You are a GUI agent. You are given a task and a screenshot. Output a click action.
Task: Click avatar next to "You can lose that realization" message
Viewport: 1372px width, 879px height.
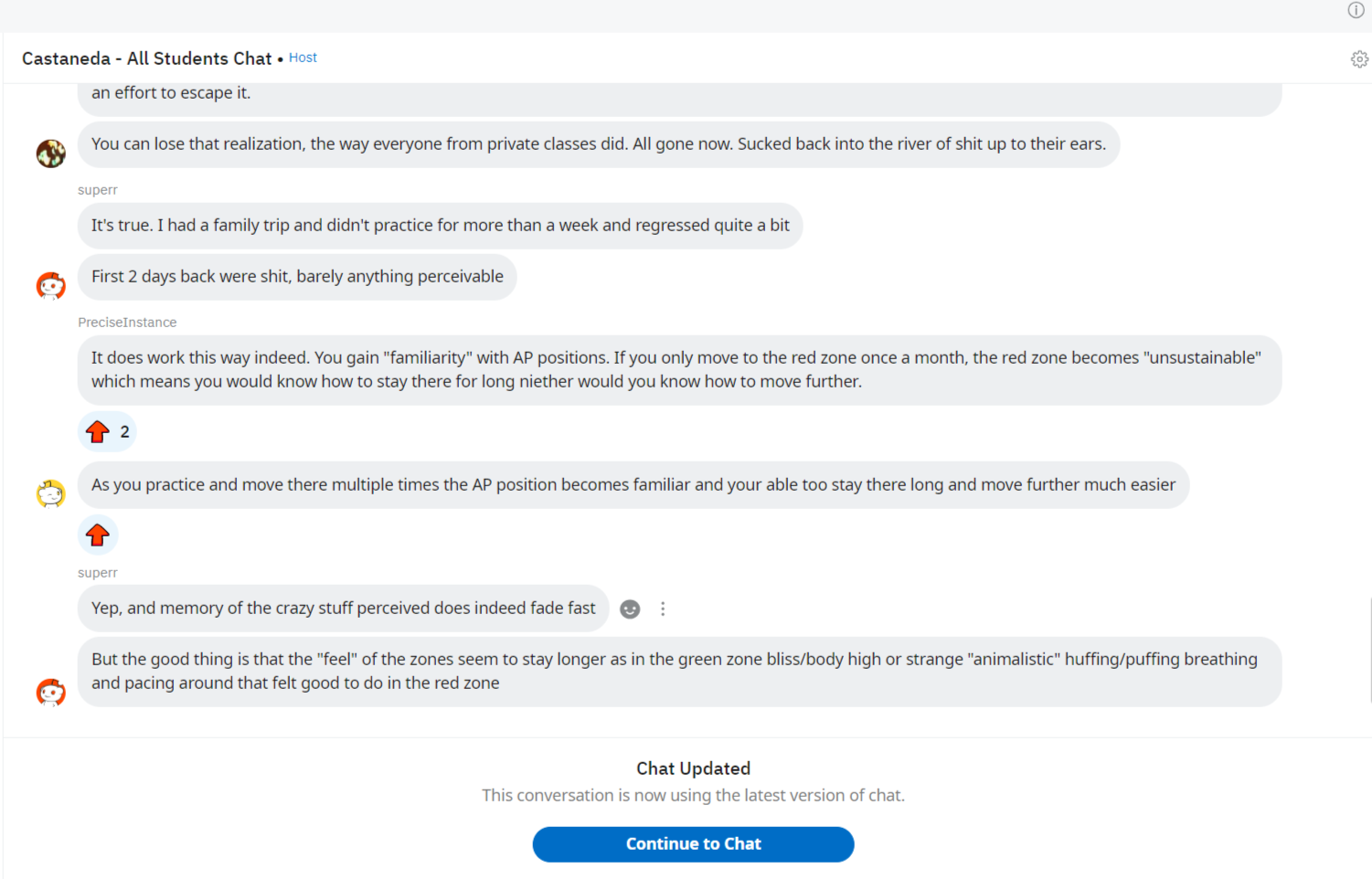tap(51, 154)
